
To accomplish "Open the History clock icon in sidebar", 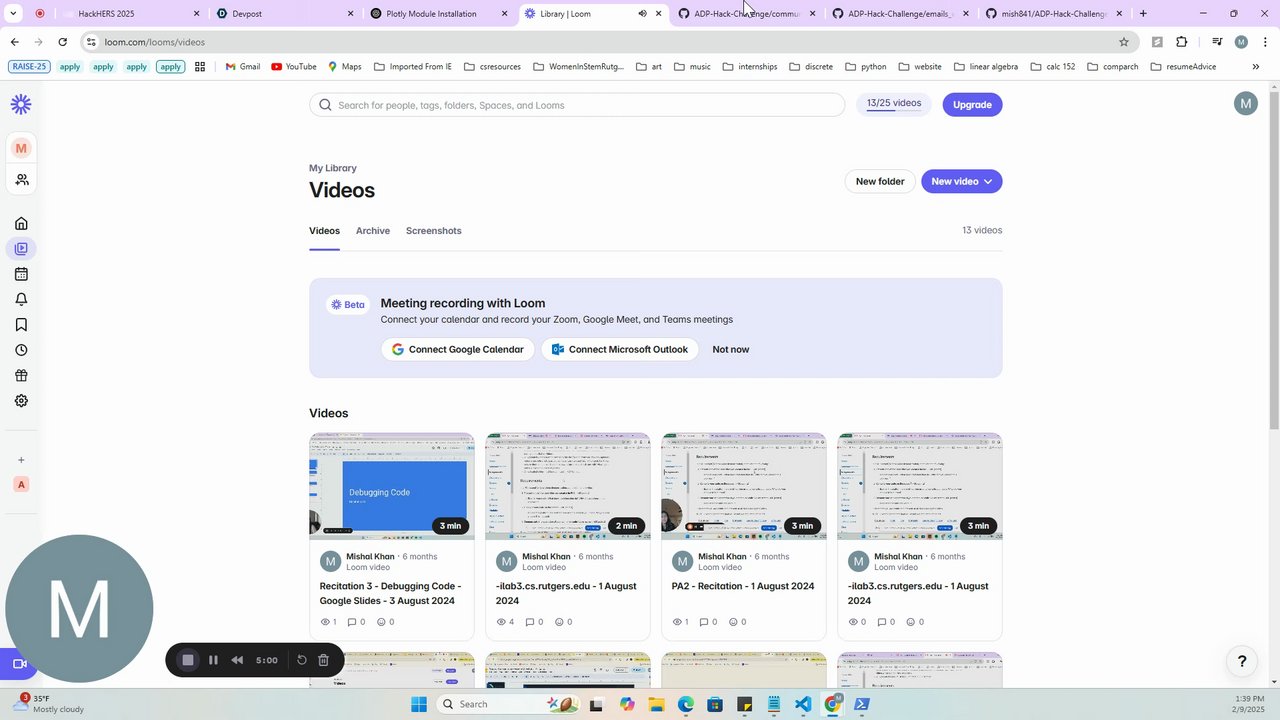I will click(x=21, y=350).
